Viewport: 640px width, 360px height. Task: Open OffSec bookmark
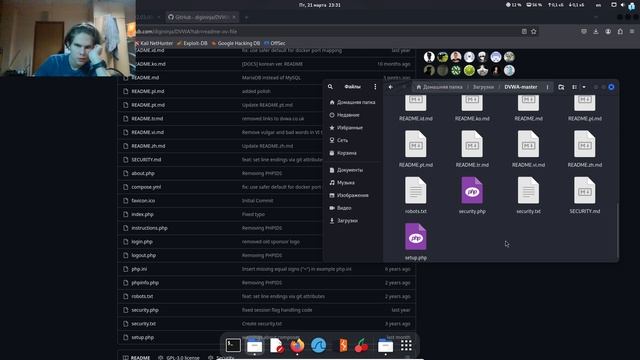point(275,43)
